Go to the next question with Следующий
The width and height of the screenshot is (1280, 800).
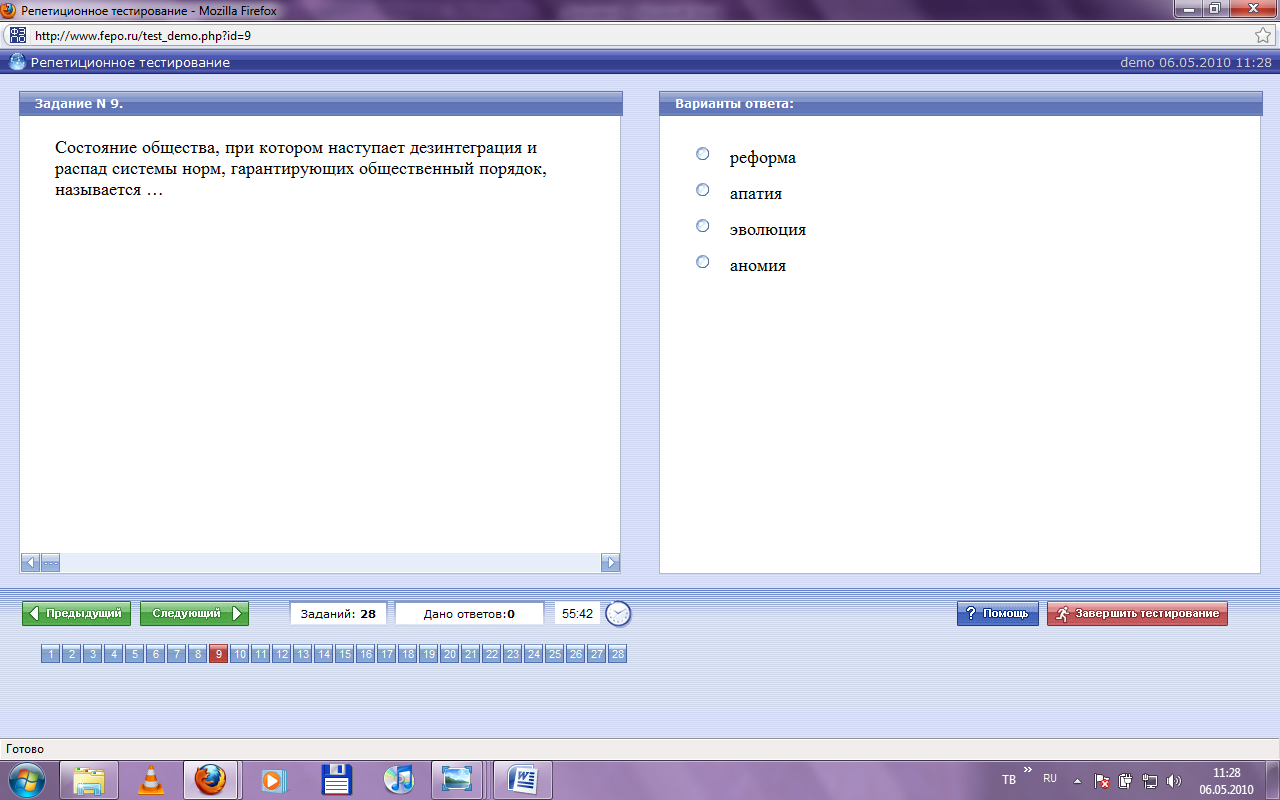(x=195, y=614)
